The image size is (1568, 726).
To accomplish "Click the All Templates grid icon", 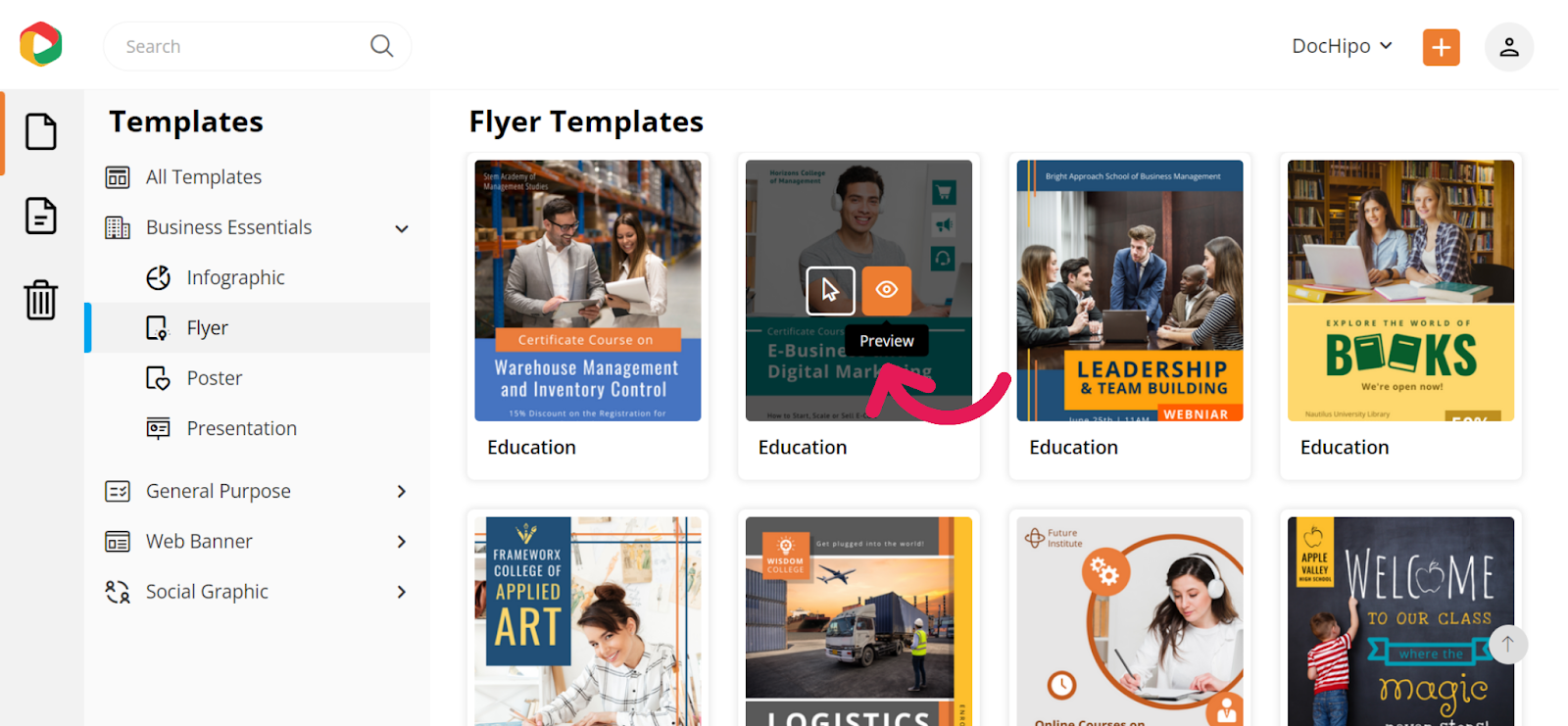I will [118, 177].
